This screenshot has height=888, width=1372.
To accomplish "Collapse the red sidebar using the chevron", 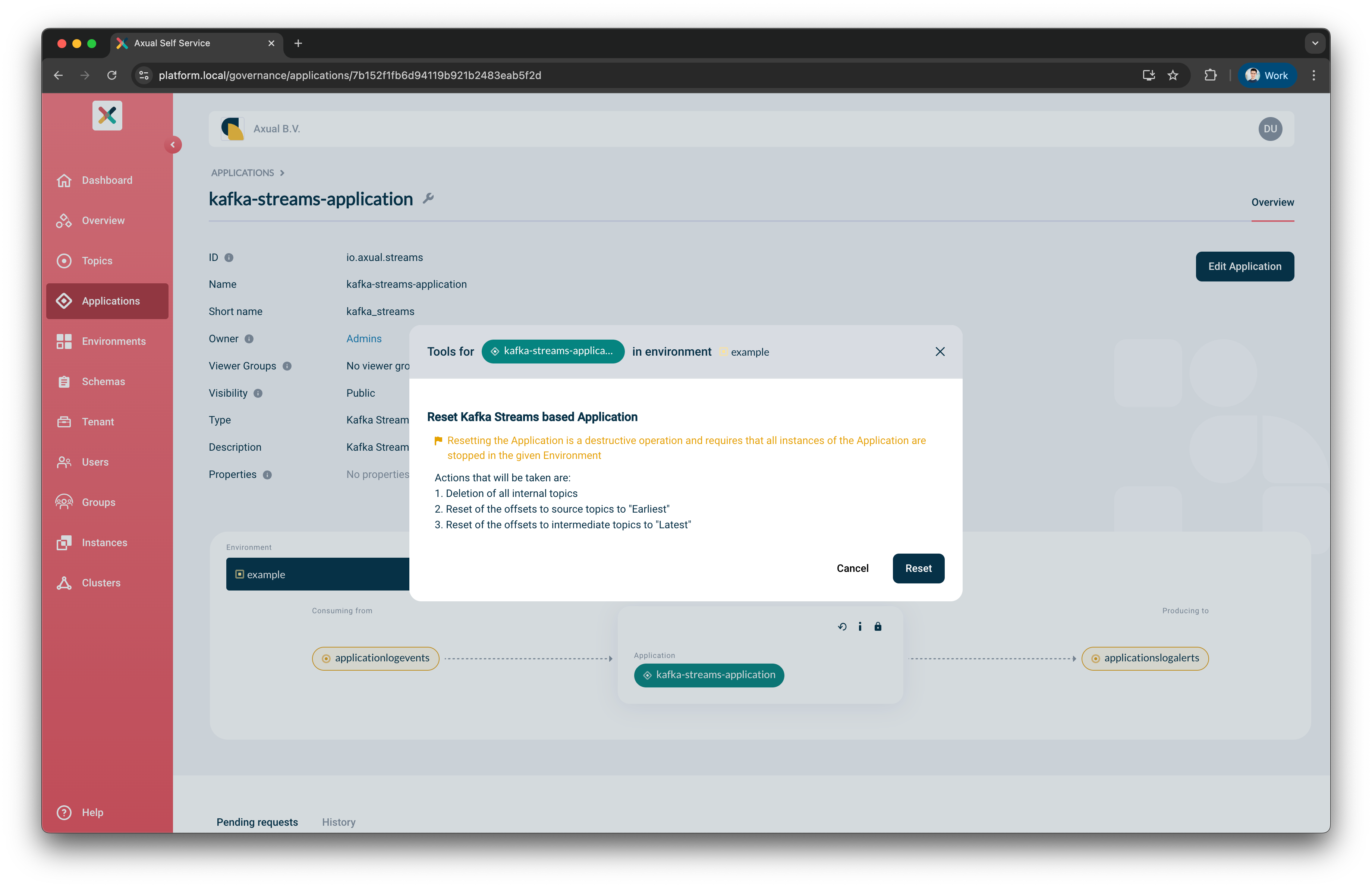I will pos(173,145).
